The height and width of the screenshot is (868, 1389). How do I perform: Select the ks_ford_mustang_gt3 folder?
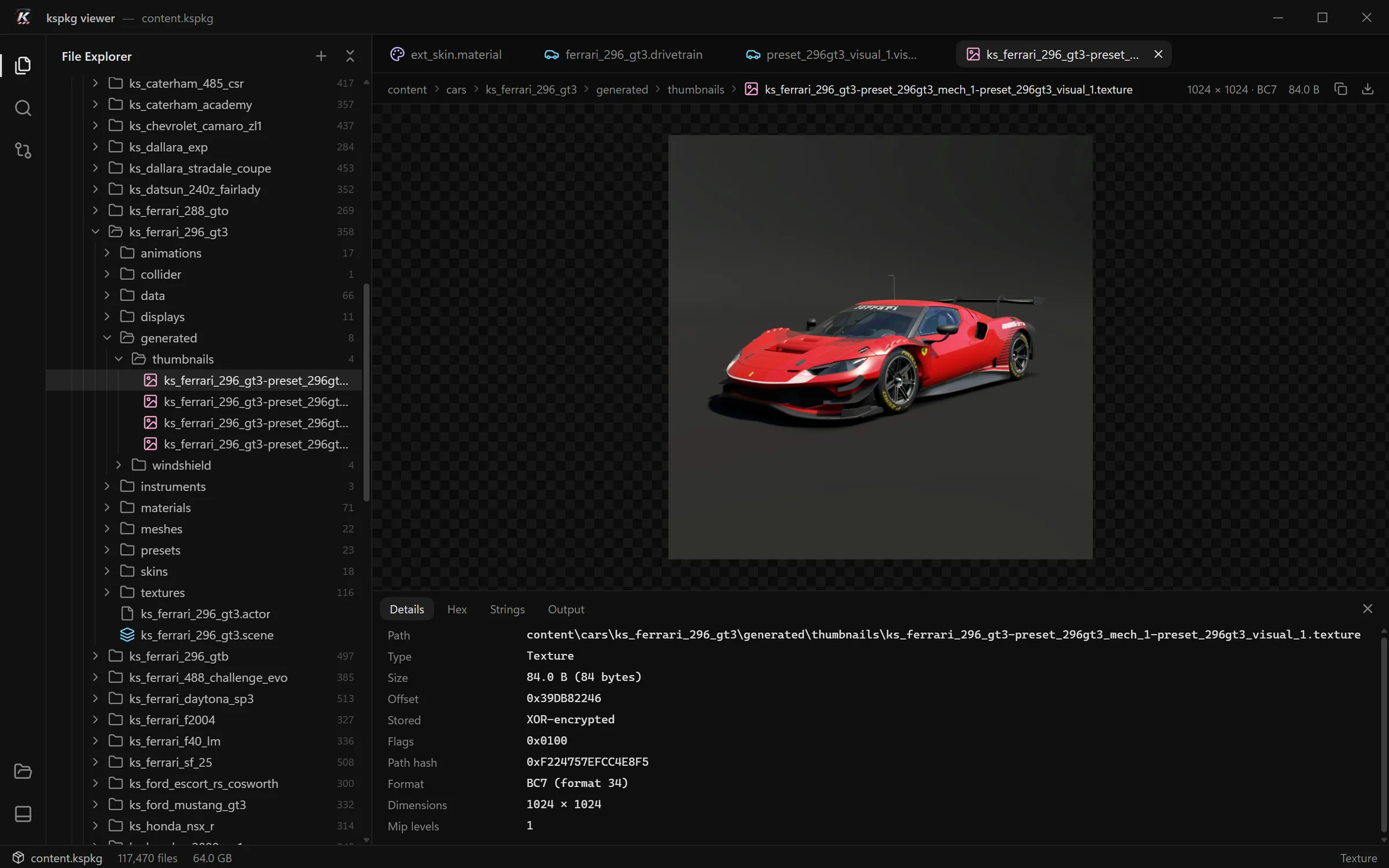[x=204, y=804]
